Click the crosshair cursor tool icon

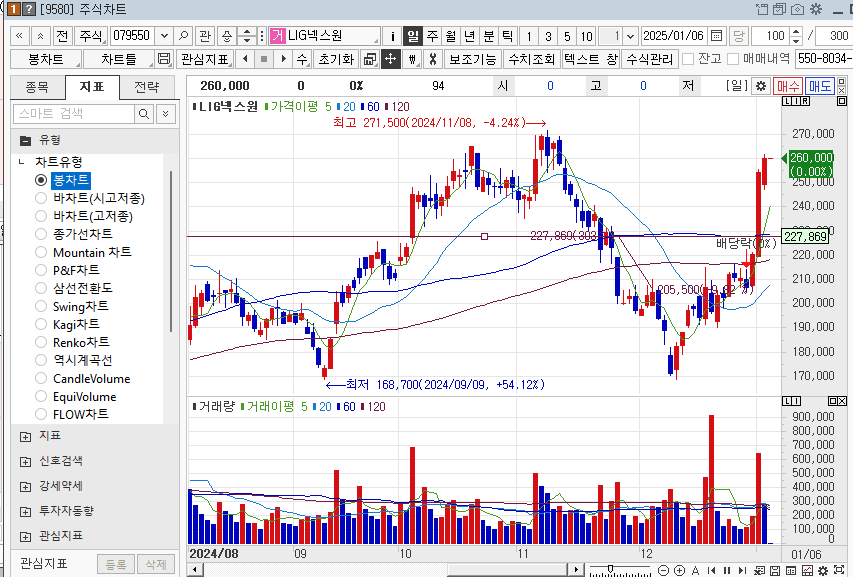(x=390, y=59)
